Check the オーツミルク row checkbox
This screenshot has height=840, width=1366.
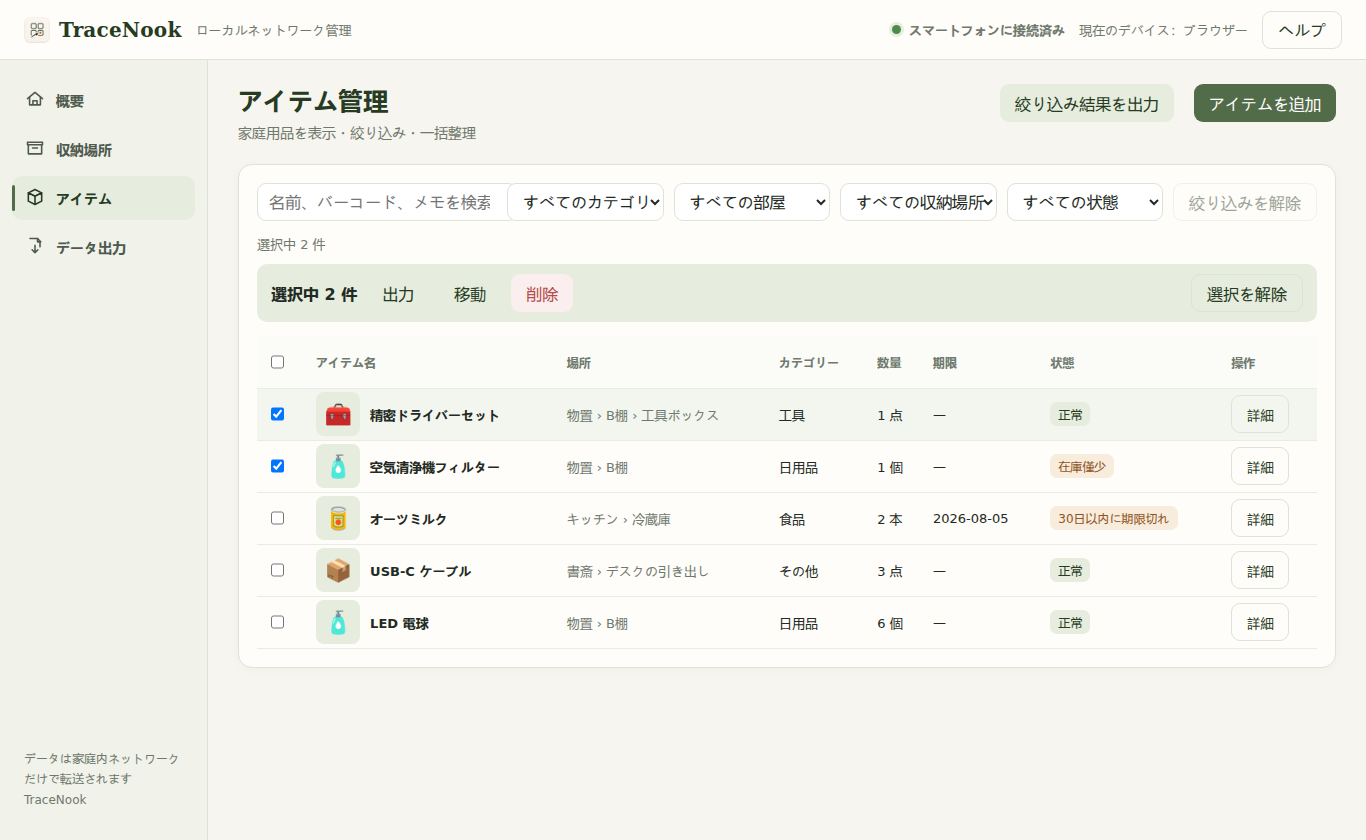pyautogui.click(x=277, y=518)
